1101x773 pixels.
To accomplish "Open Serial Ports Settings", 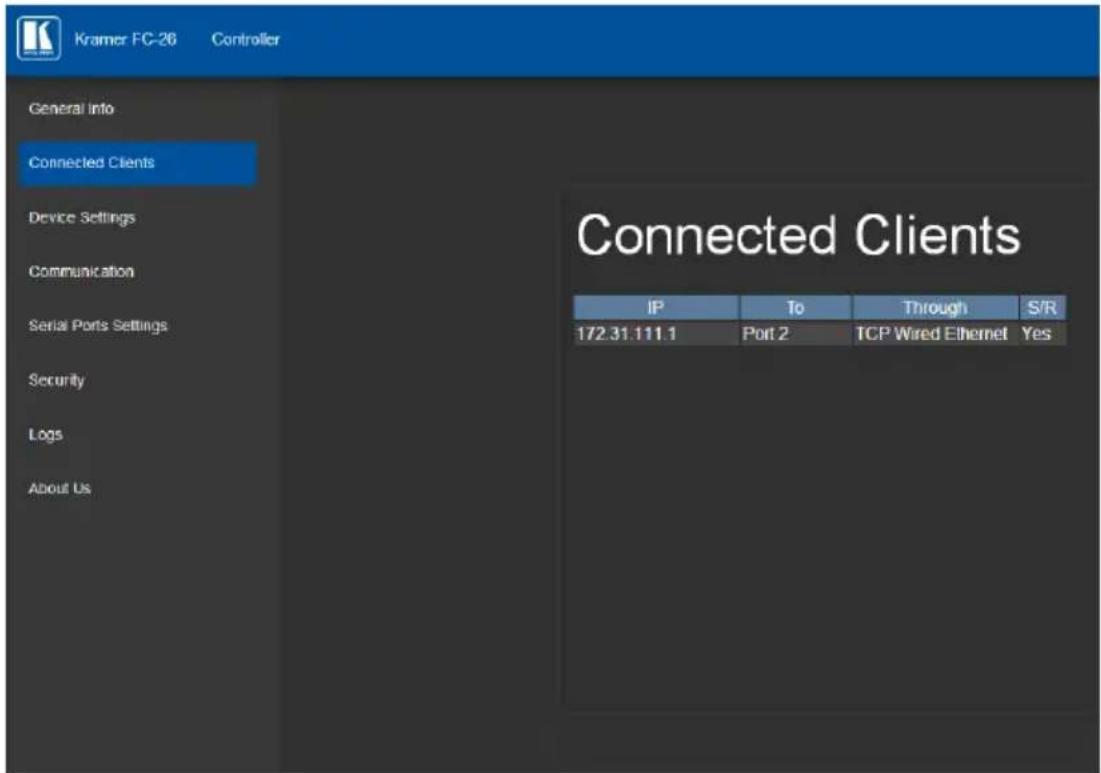I will pos(98,326).
